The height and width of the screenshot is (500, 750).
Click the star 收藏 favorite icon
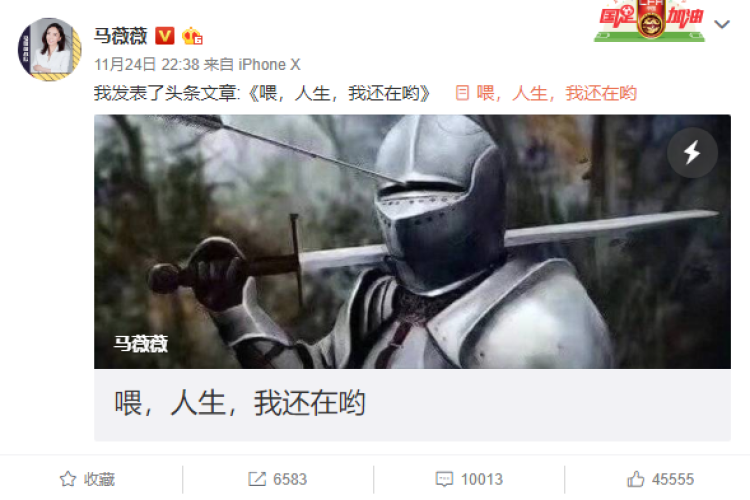pos(68,479)
